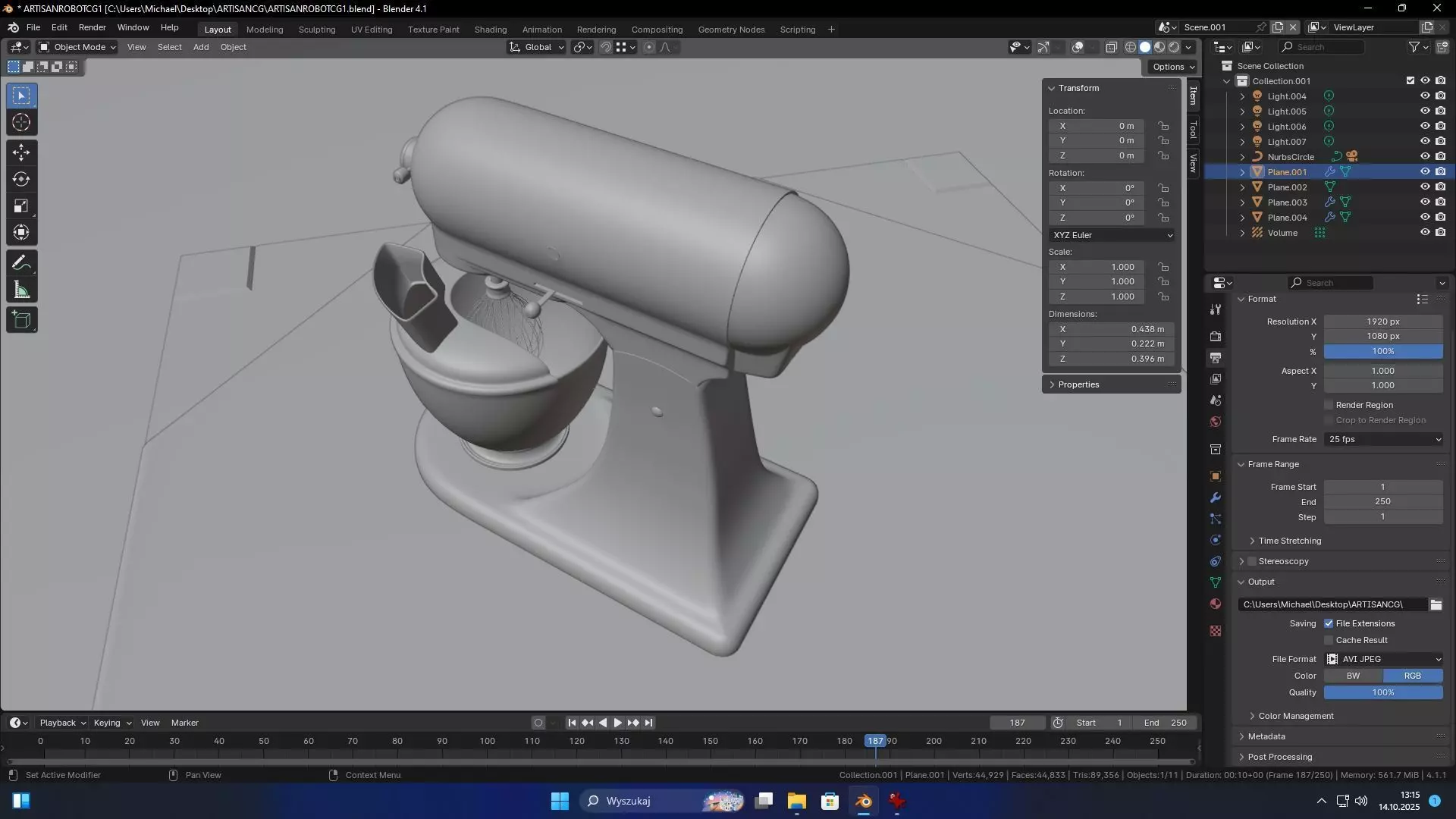Enable the Render Region checkbox
1456x819 pixels.
click(x=1329, y=405)
